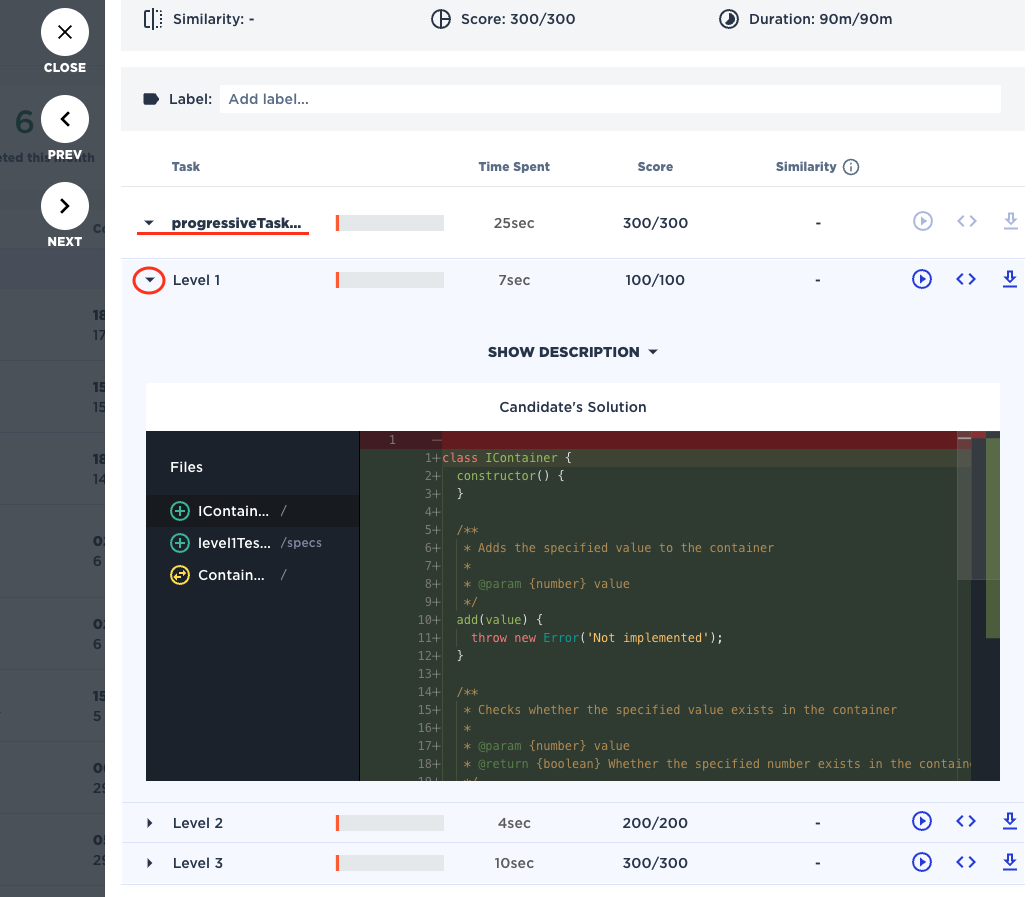Viewport: 1036px width, 897px height.
Task: Play back the progressiveTask session
Action: coord(922,221)
